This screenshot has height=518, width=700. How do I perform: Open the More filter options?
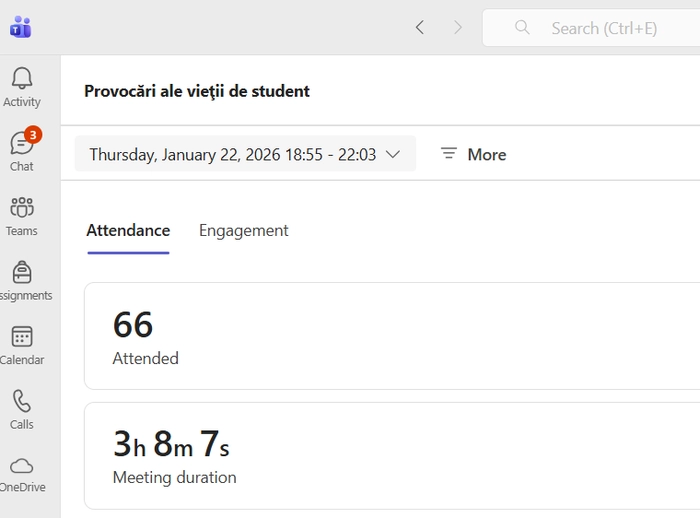click(473, 154)
